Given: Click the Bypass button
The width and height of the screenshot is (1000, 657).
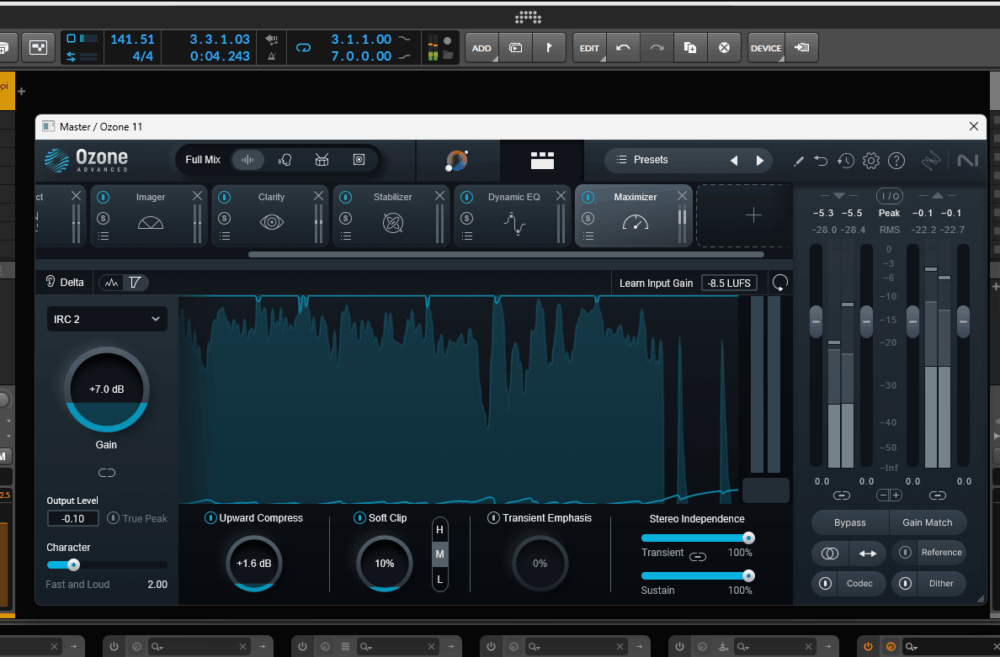Looking at the screenshot, I should [850, 522].
